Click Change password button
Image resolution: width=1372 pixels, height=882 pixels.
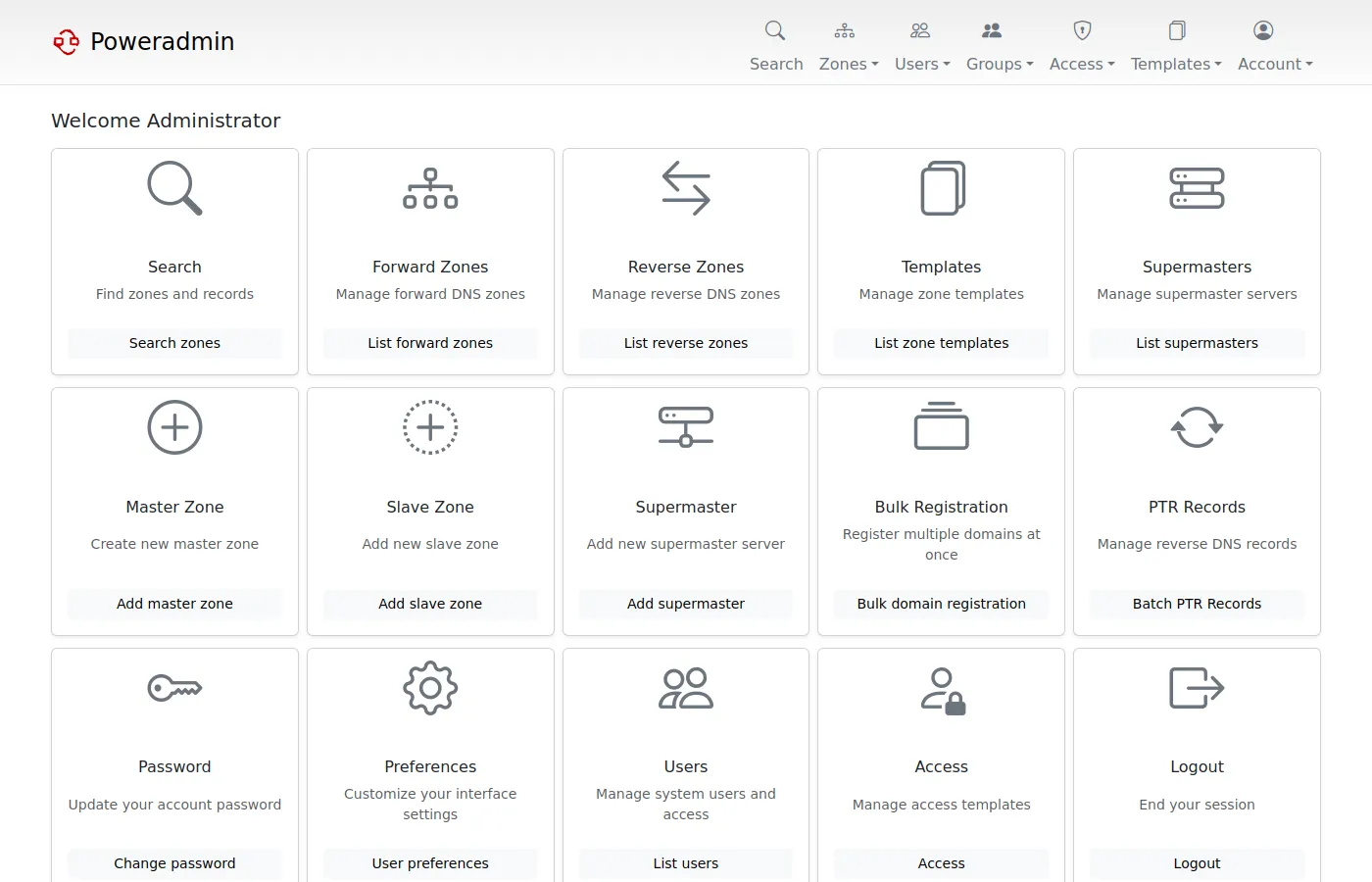[x=174, y=863]
